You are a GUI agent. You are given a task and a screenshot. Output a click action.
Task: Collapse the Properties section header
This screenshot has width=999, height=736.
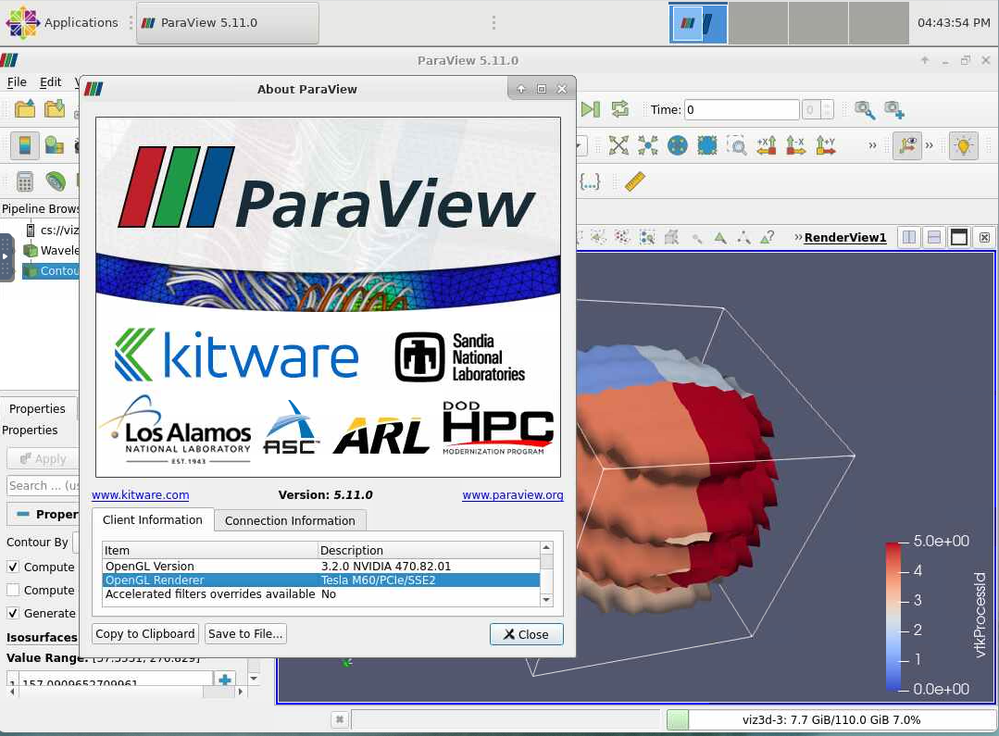click(x=41, y=514)
